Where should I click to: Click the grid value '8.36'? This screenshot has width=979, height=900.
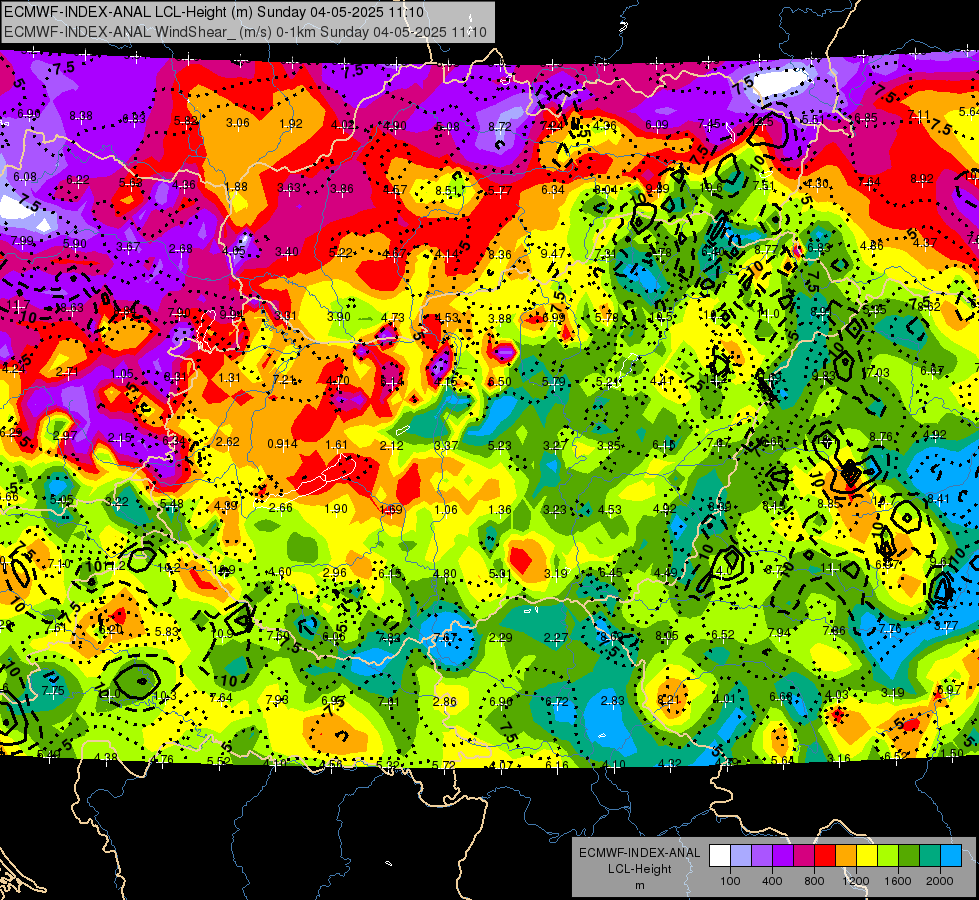pyautogui.click(x=499, y=254)
